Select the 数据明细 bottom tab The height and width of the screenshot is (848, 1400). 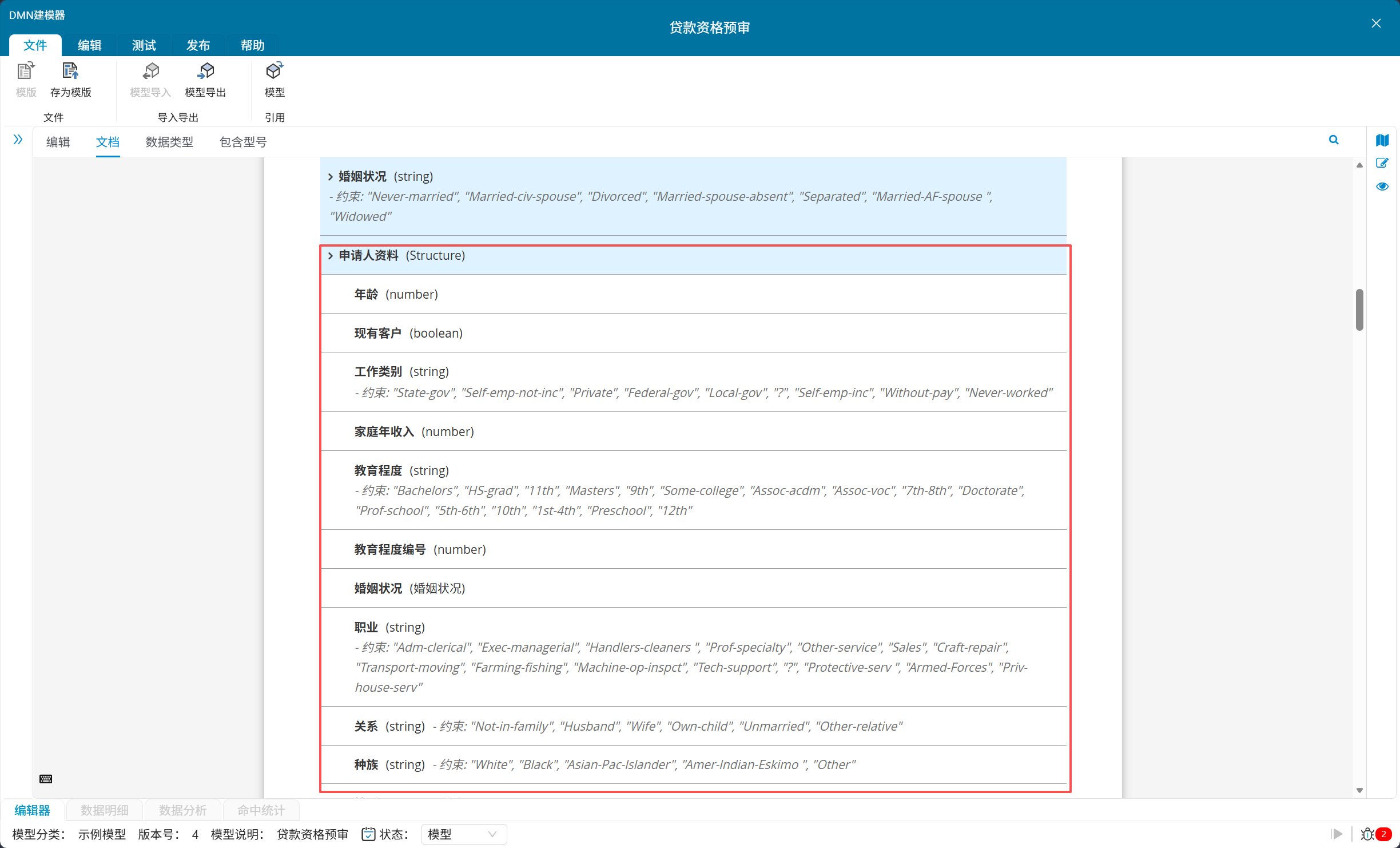pyautogui.click(x=105, y=810)
